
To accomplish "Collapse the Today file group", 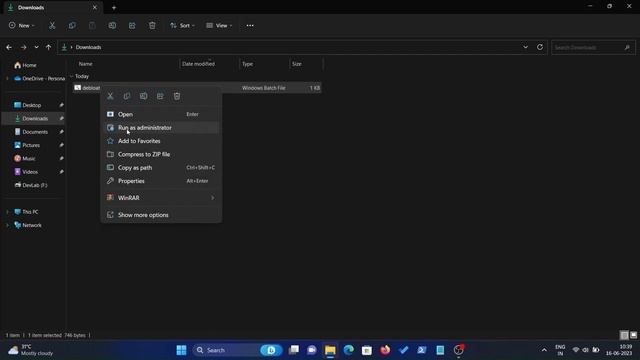I will click(x=71, y=76).
